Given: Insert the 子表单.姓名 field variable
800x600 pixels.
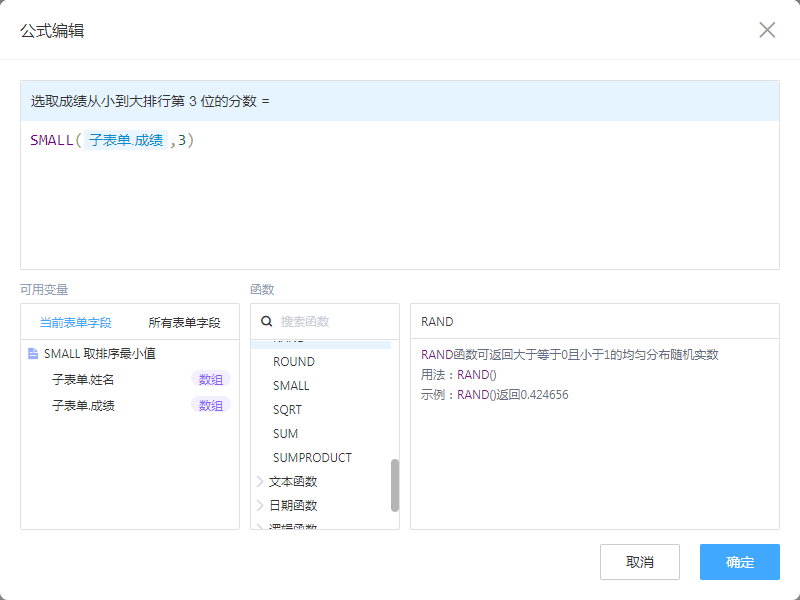Looking at the screenshot, I should pyautogui.click(x=83, y=380).
